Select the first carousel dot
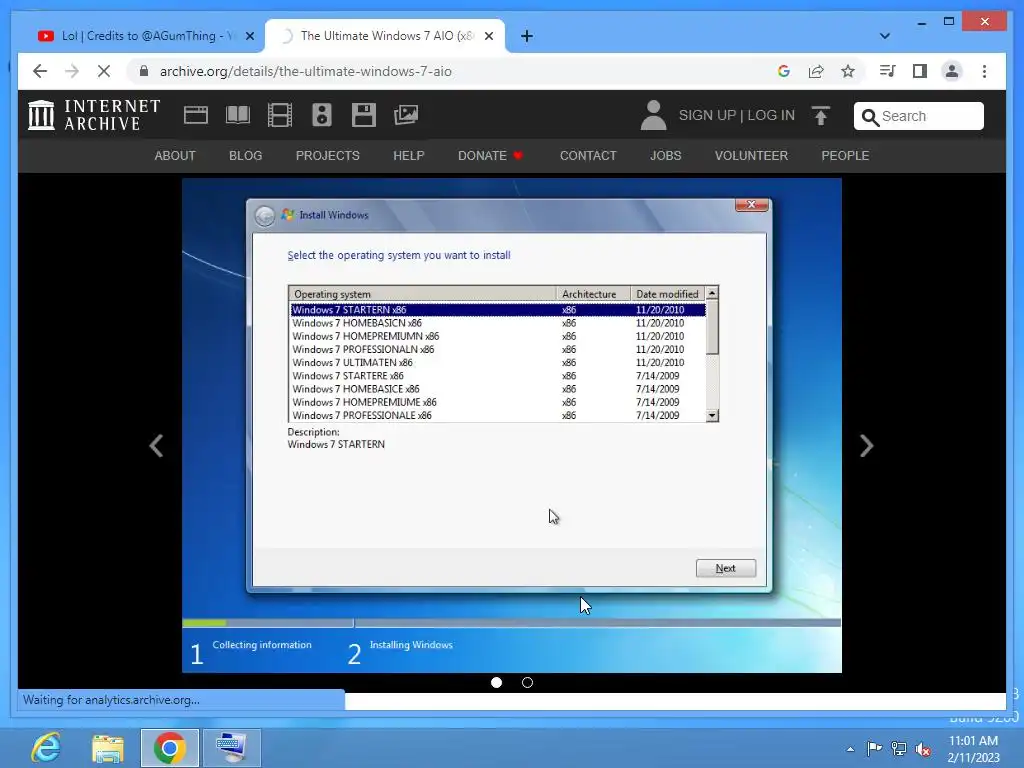 coord(496,682)
